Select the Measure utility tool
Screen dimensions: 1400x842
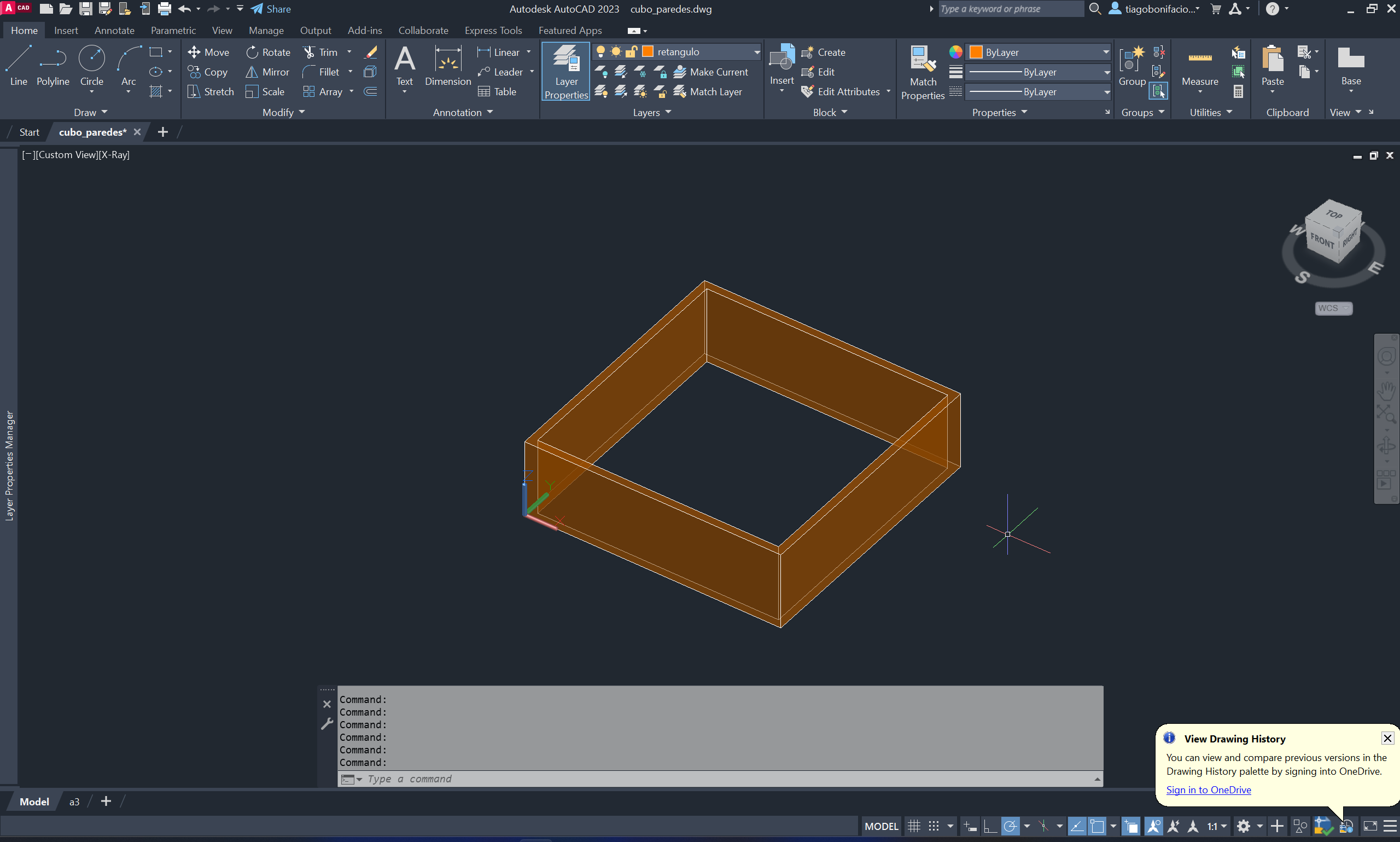(x=1200, y=59)
